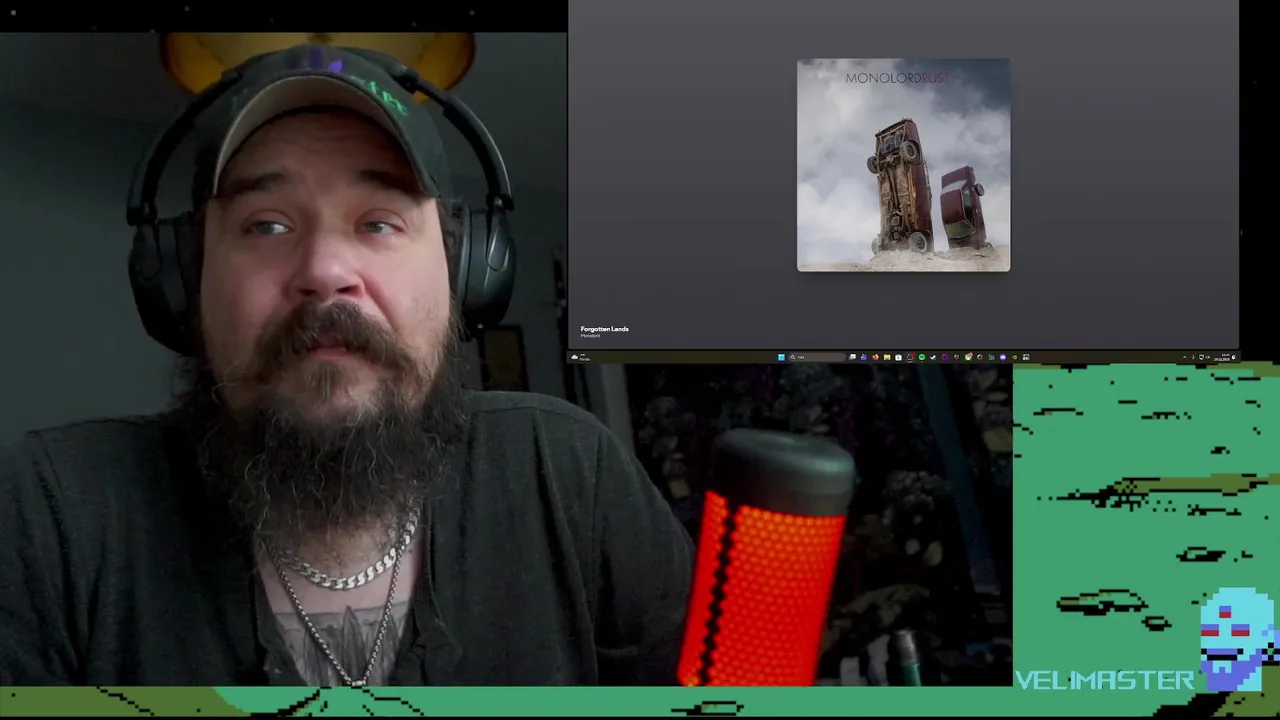Open the taskbar clock and date
This screenshot has height=720, width=1280.
[1222, 357]
